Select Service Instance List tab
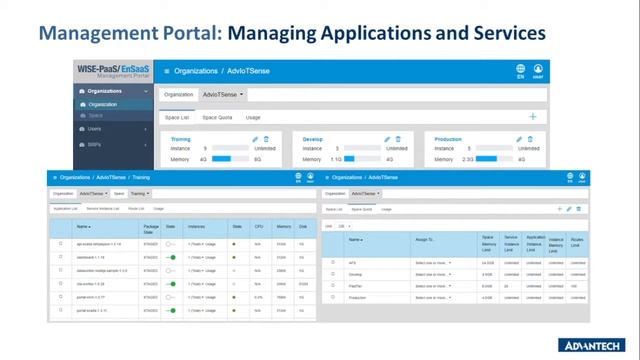 click(x=103, y=209)
